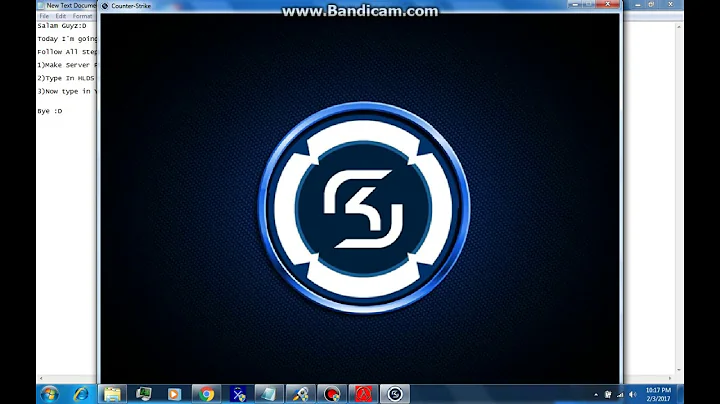Click the blue shielded taskbar icon
720x404 pixels.
pos(238,394)
